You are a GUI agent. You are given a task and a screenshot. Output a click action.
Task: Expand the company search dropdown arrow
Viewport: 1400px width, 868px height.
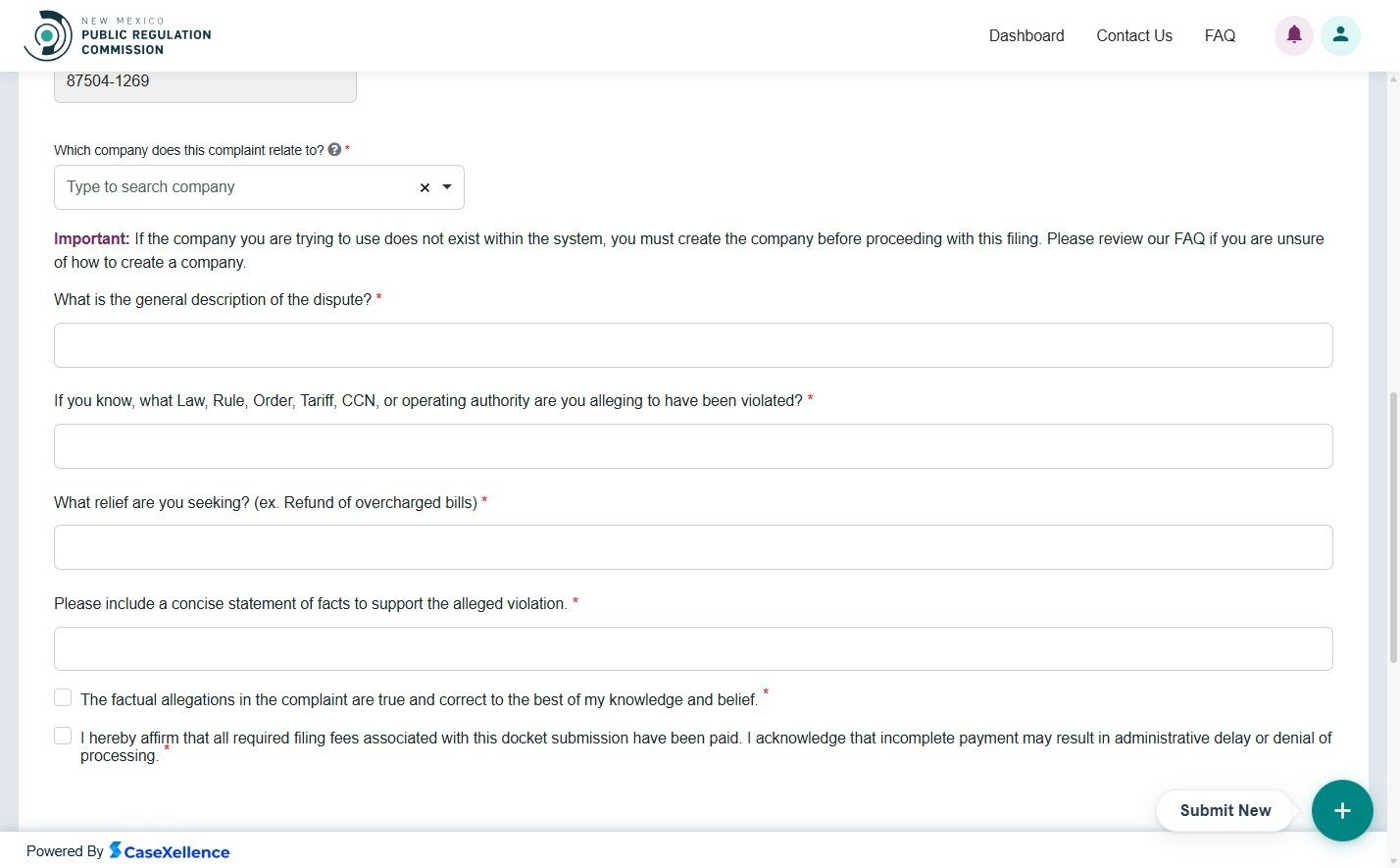(x=447, y=187)
